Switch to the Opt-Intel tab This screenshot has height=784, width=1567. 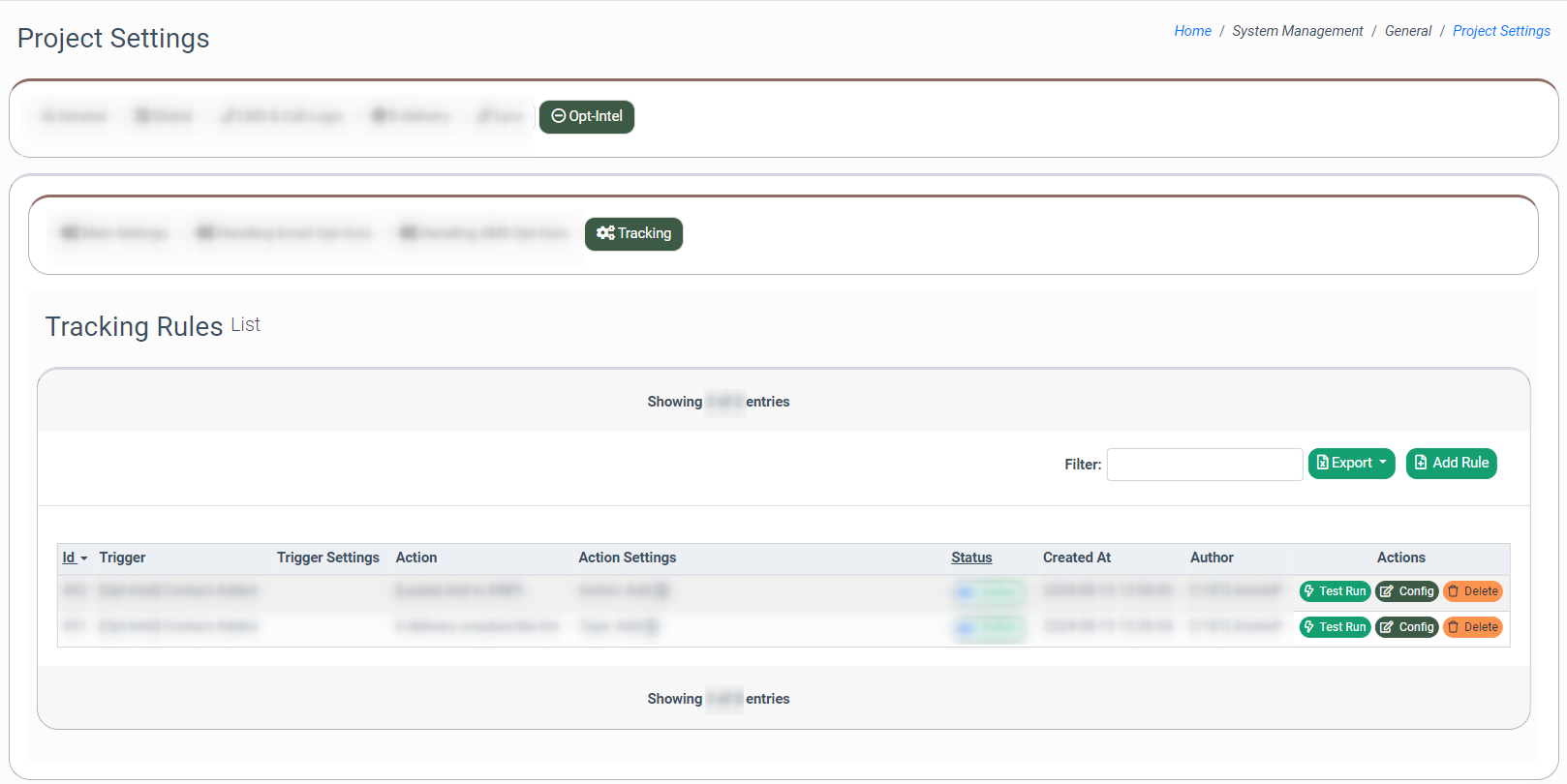[586, 117]
